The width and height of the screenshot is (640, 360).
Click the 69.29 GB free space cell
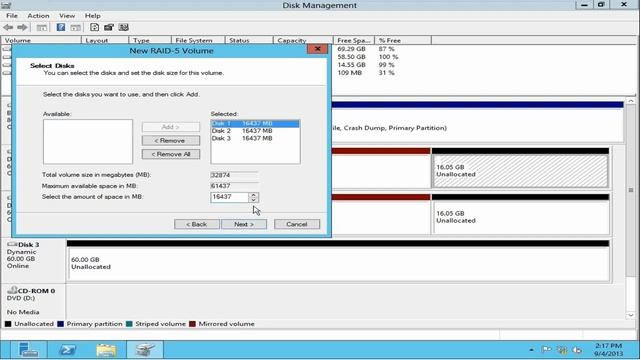351,49
